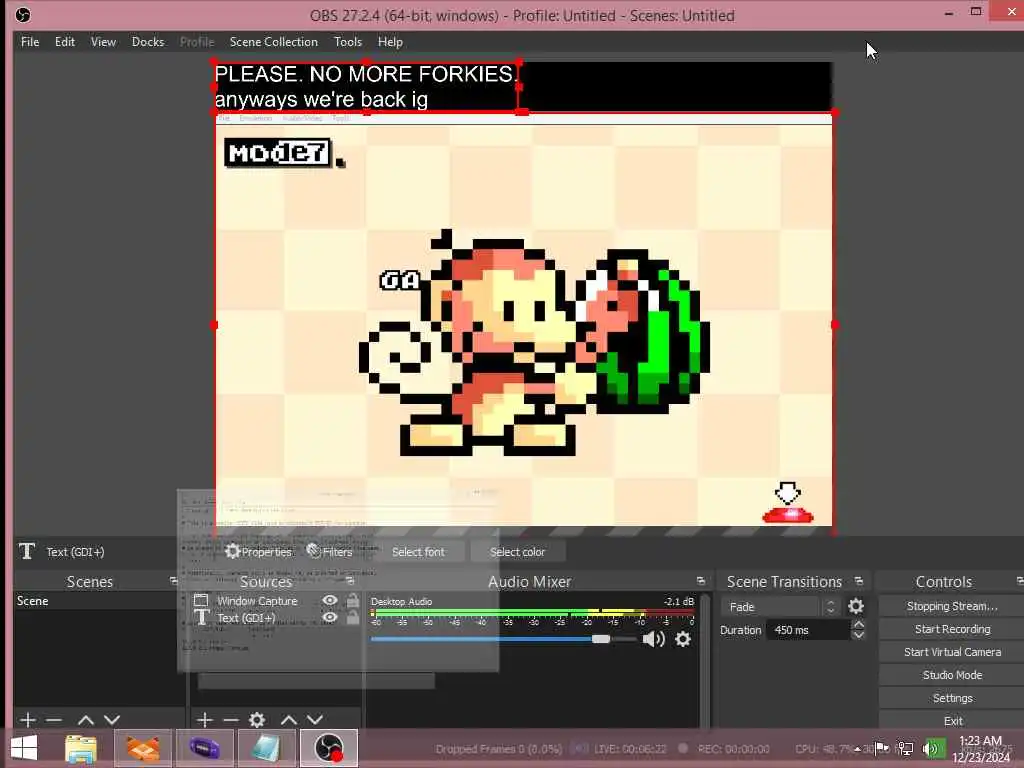
Task: Add a new scene with plus icon
Action: click(27, 720)
